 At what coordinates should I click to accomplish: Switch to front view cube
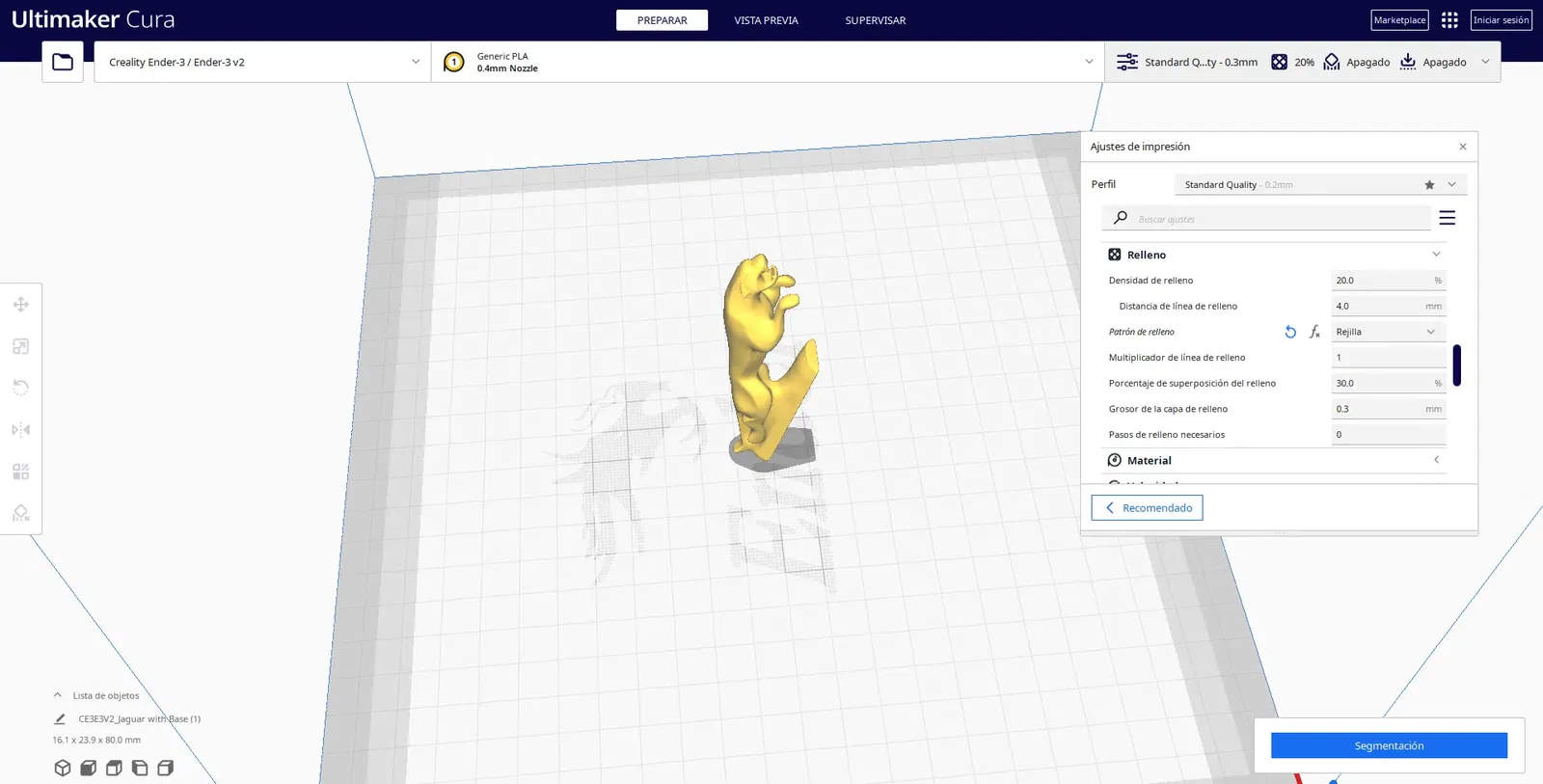coord(88,768)
